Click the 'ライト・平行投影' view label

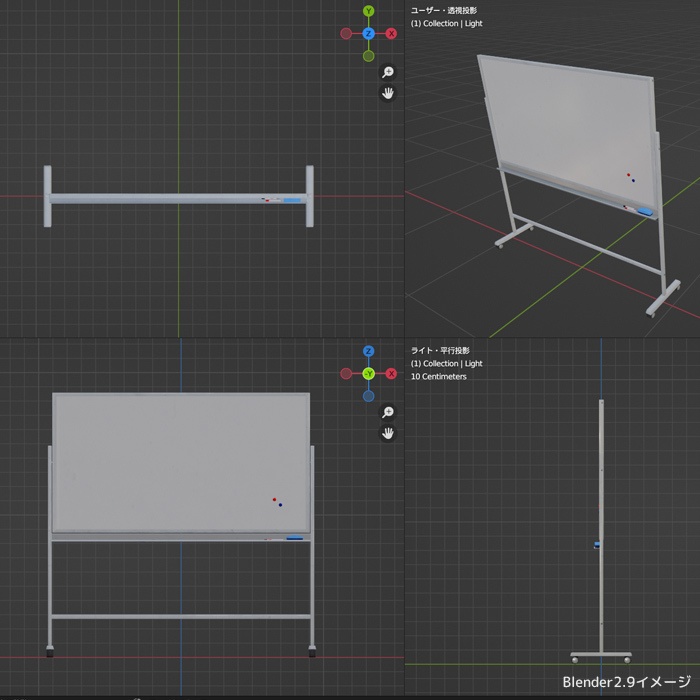tap(440, 350)
